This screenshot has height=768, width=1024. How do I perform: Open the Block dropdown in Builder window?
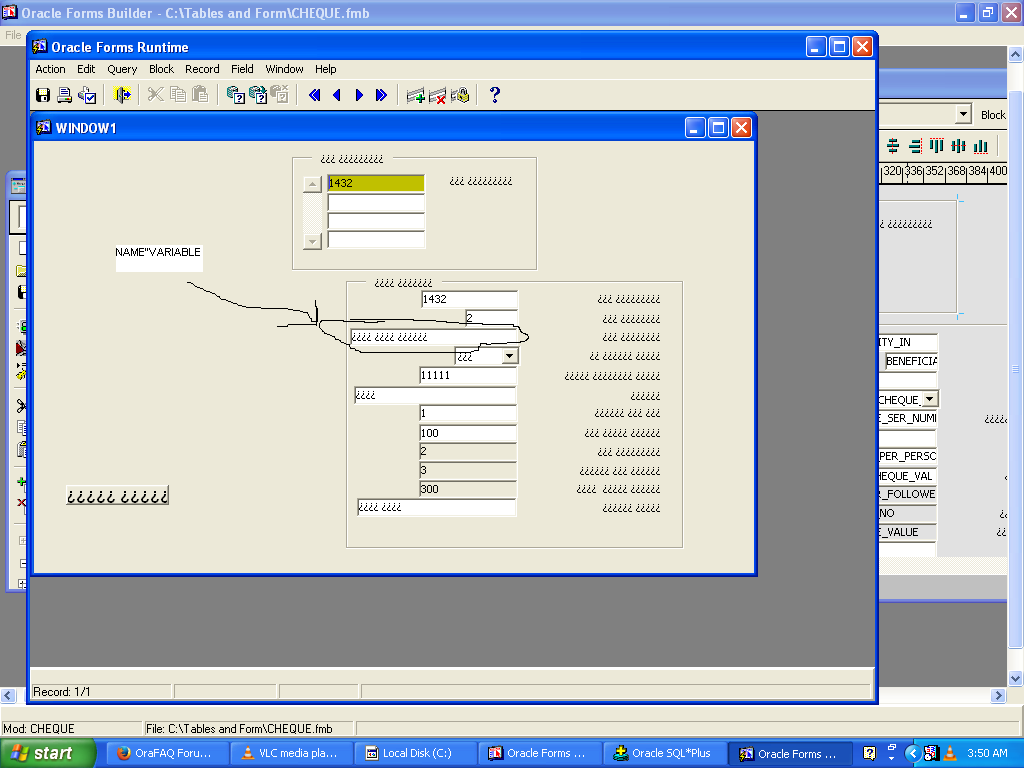point(963,114)
